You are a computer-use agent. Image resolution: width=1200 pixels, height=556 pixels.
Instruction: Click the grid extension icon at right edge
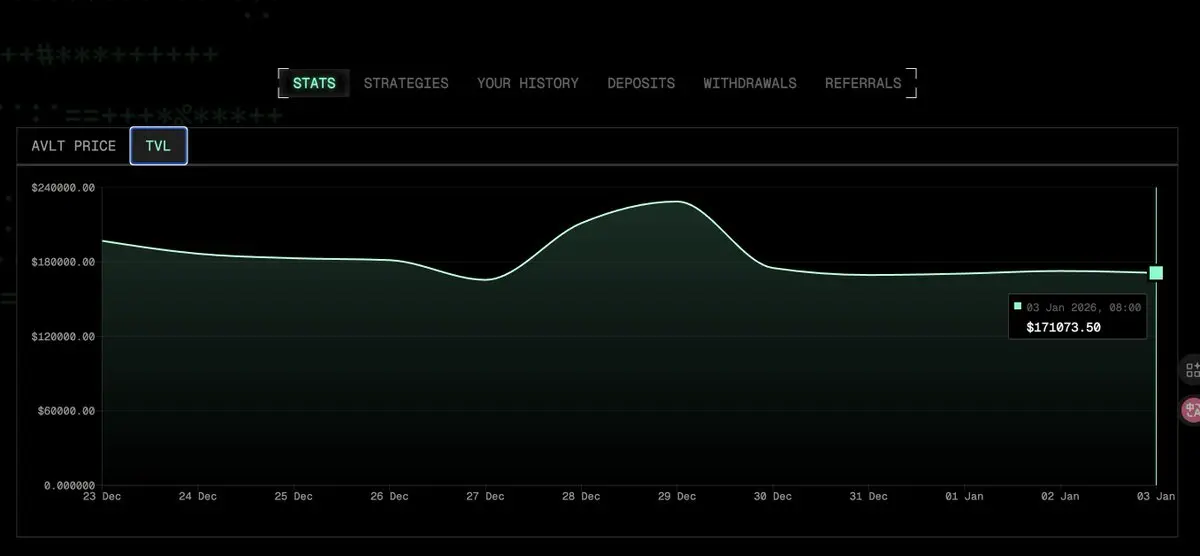(x=1192, y=369)
